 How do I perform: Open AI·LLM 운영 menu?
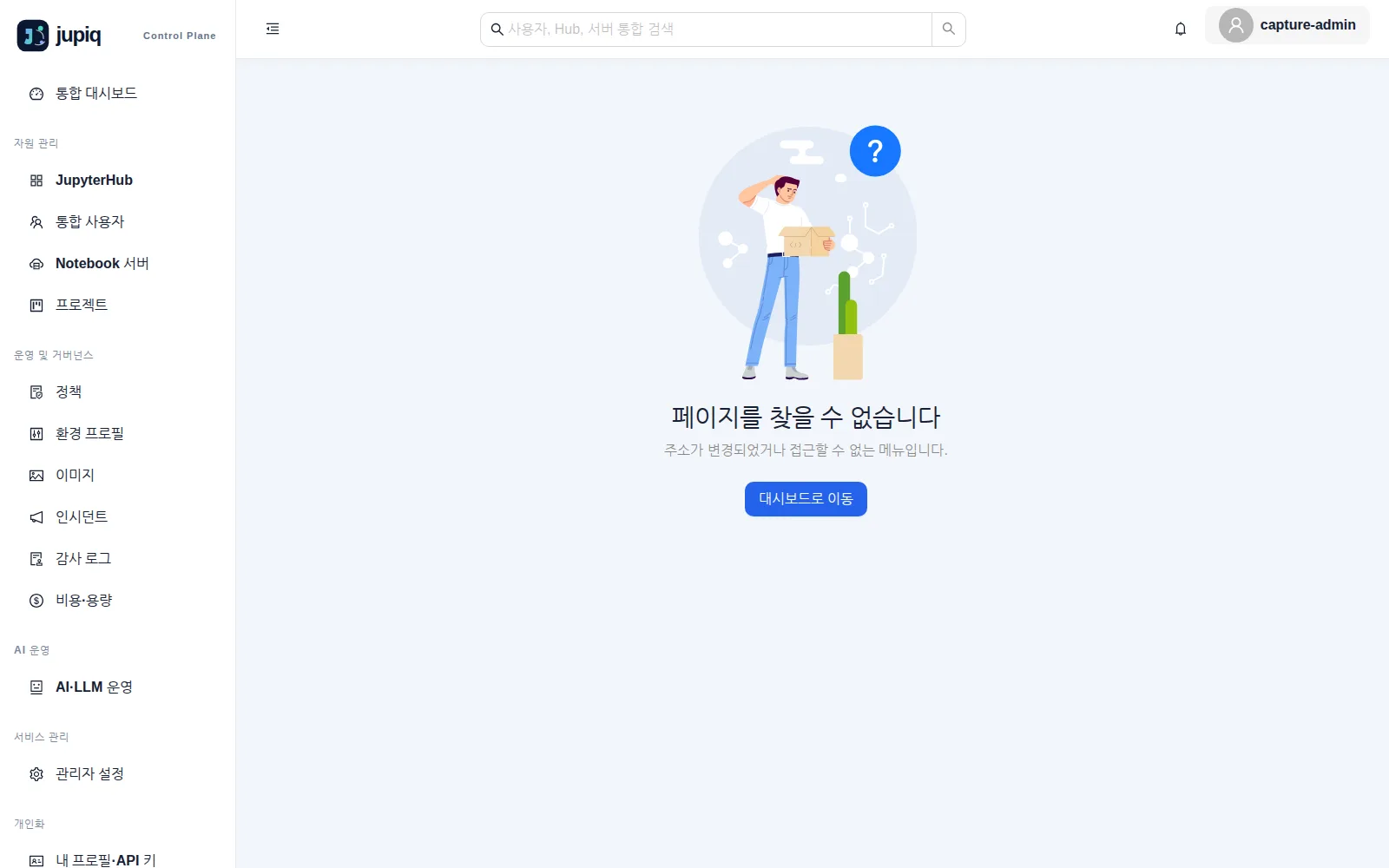point(117,687)
